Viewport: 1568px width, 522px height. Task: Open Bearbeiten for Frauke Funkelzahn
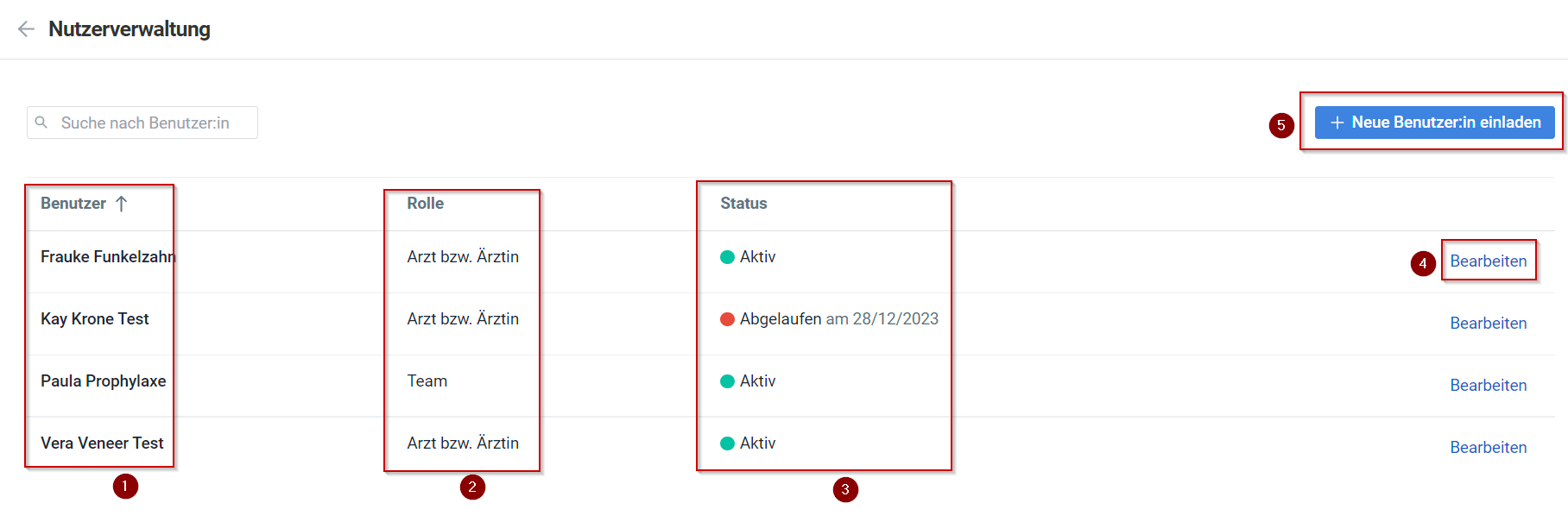point(1488,261)
